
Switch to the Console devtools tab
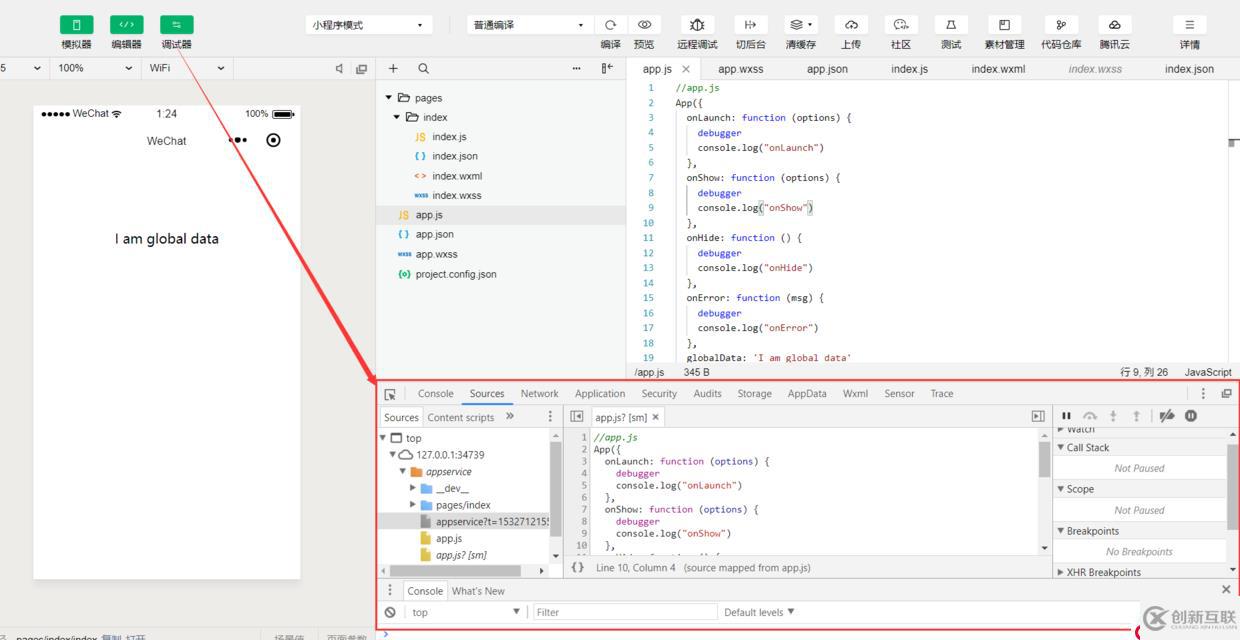point(435,394)
